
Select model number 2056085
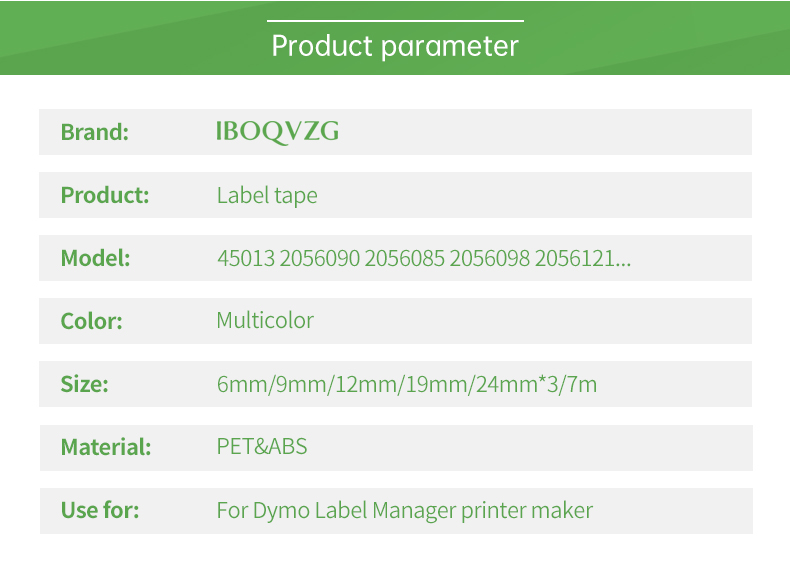[404, 258]
